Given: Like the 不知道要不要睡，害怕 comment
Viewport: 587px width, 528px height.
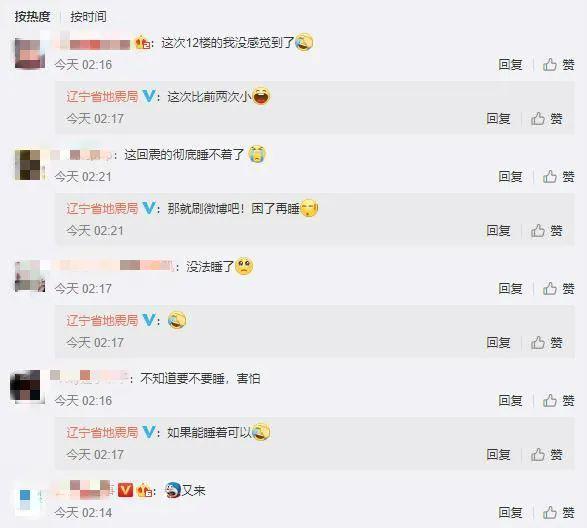Looking at the screenshot, I should click(559, 401).
